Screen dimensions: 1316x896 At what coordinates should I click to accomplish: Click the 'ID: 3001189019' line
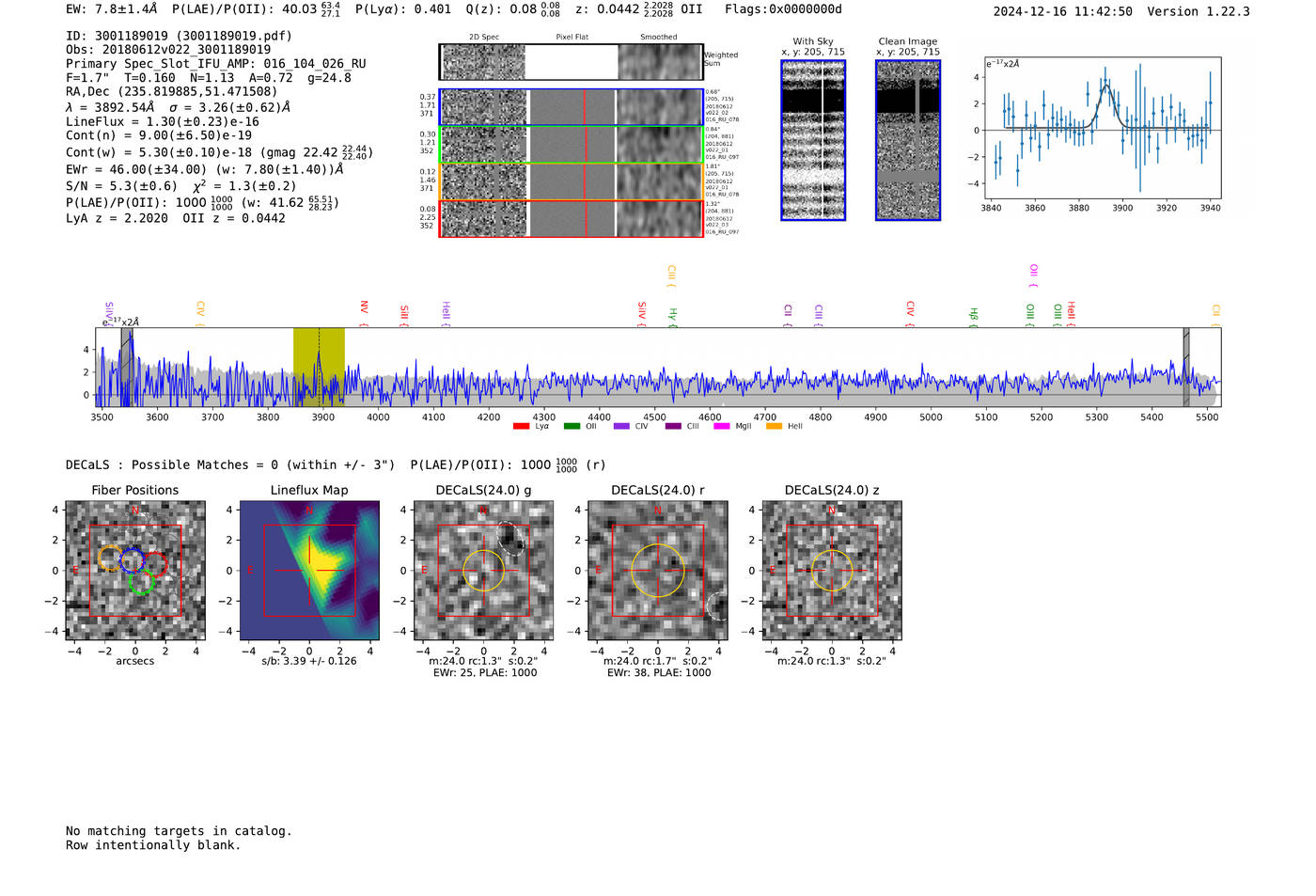click(x=179, y=36)
